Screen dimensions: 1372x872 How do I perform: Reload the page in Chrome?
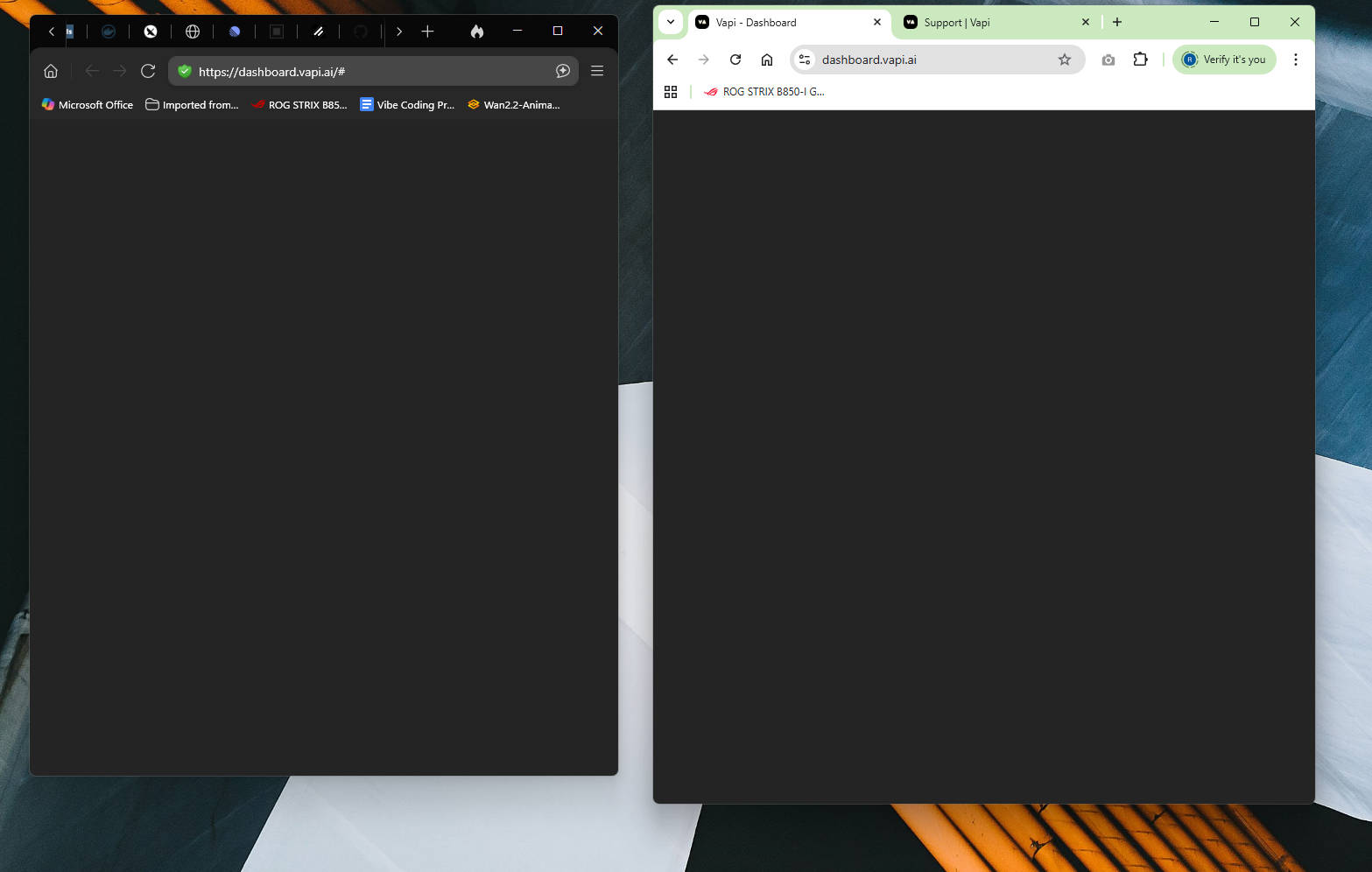735,60
